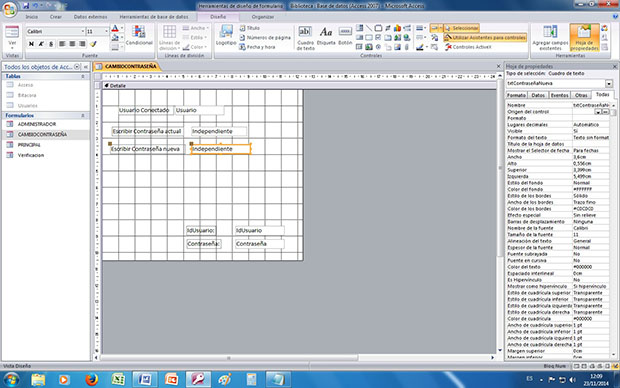This screenshot has height=388, width=620.
Task: Insert a Logotipo into the form
Action: point(226,36)
